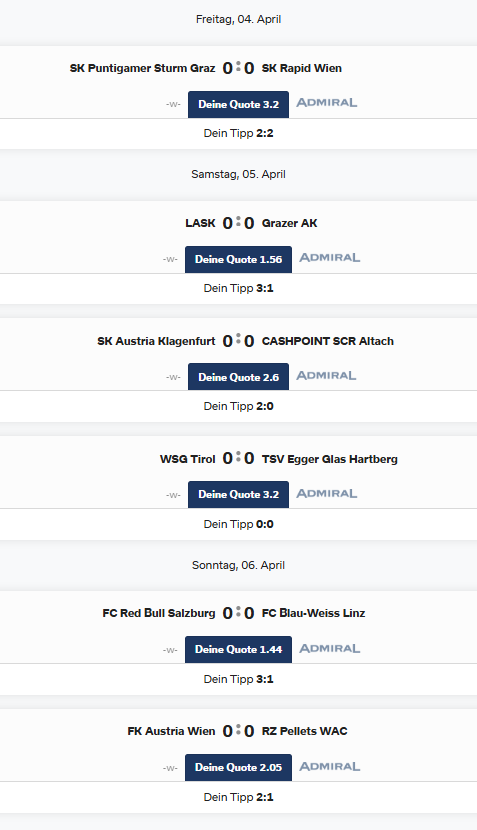This screenshot has height=830, width=477.
Task: Select the TSV Egger Glas Hartberg team name
Action: tap(330, 459)
